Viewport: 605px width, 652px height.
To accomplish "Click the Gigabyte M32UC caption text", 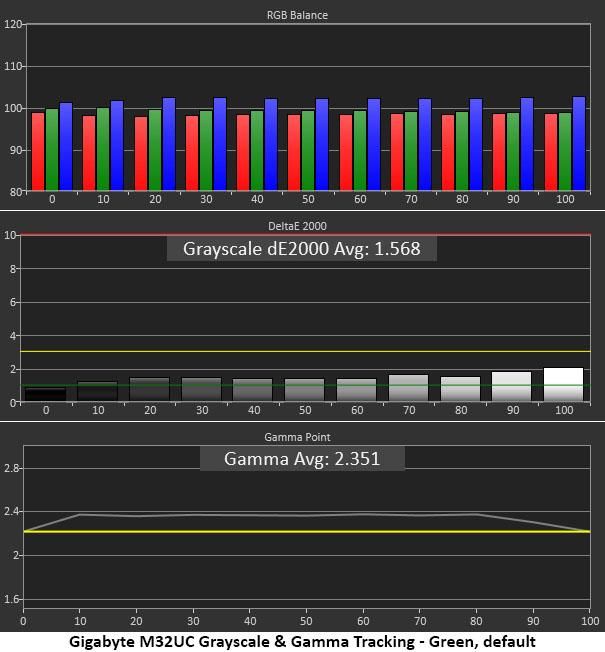I will 302,642.
